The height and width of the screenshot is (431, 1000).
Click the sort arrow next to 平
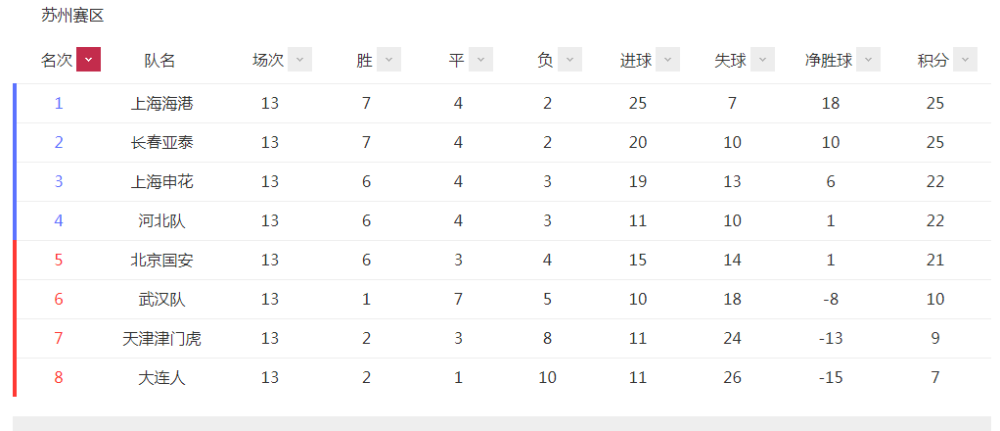click(481, 60)
